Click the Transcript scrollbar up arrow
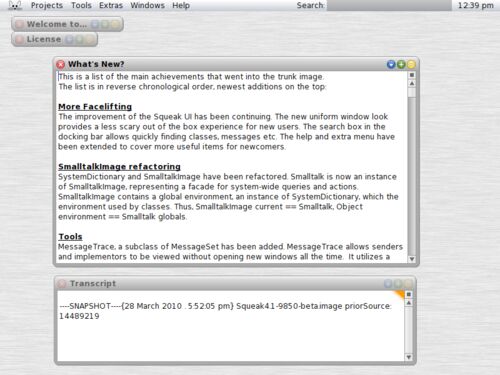Screen dimensions: 500x375 click(409, 303)
